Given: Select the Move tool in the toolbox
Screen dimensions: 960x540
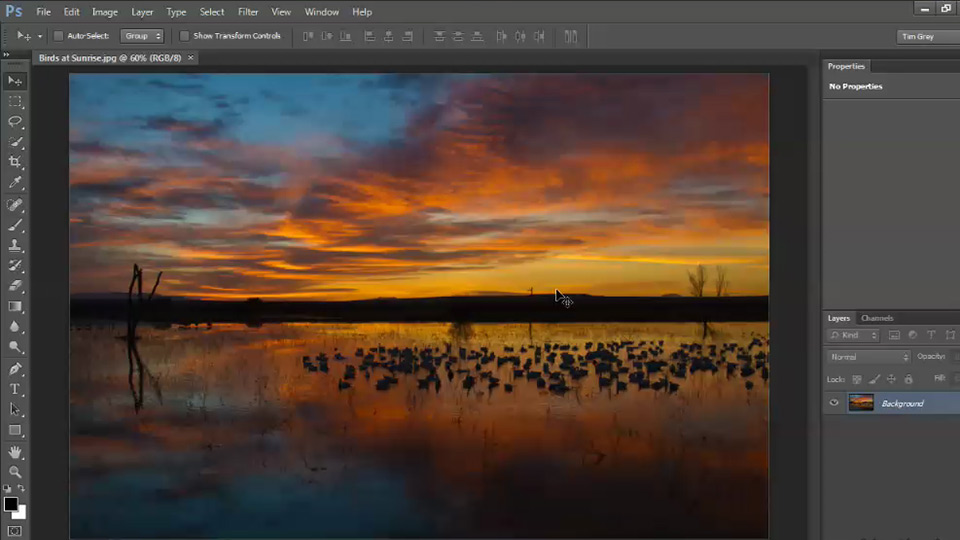Looking at the screenshot, I should 15,81.
